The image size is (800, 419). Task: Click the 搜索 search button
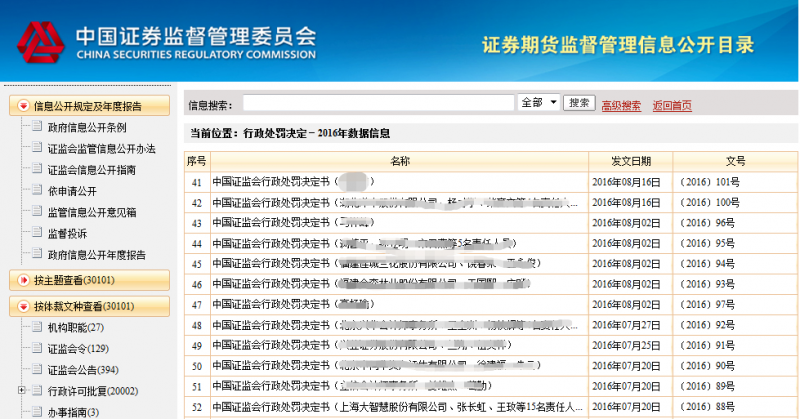coord(579,103)
